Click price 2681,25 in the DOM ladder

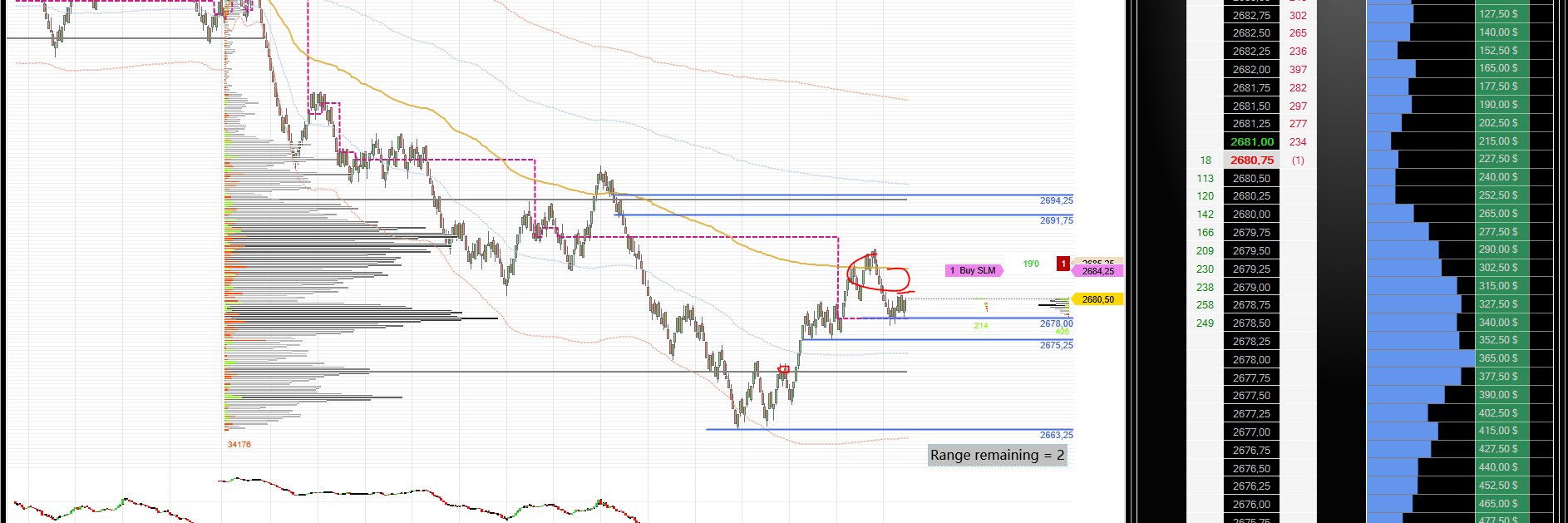(x=1251, y=124)
